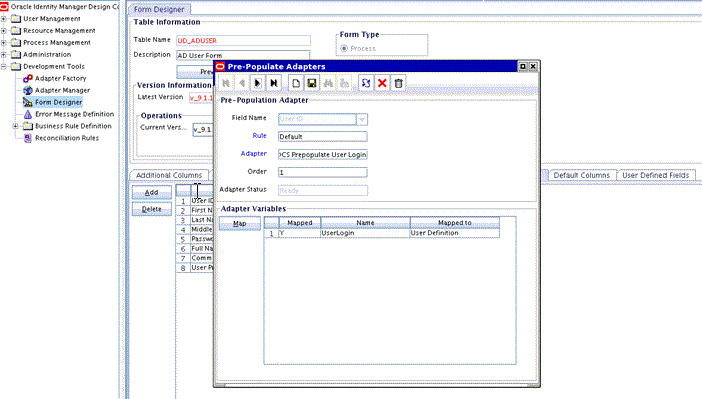The image size is (702, 399).
Task: Go to next record in Pre-Populate Adapters toolbar
Action: 257,83
